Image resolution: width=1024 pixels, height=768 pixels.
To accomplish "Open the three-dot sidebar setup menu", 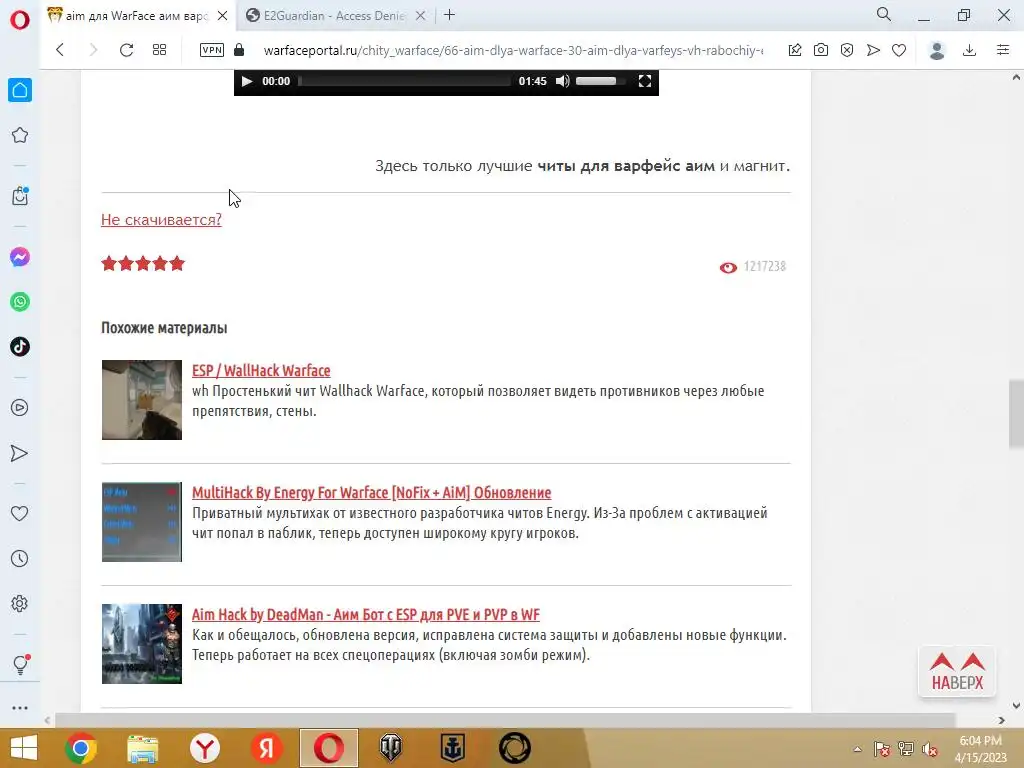I will pos(20,708).
